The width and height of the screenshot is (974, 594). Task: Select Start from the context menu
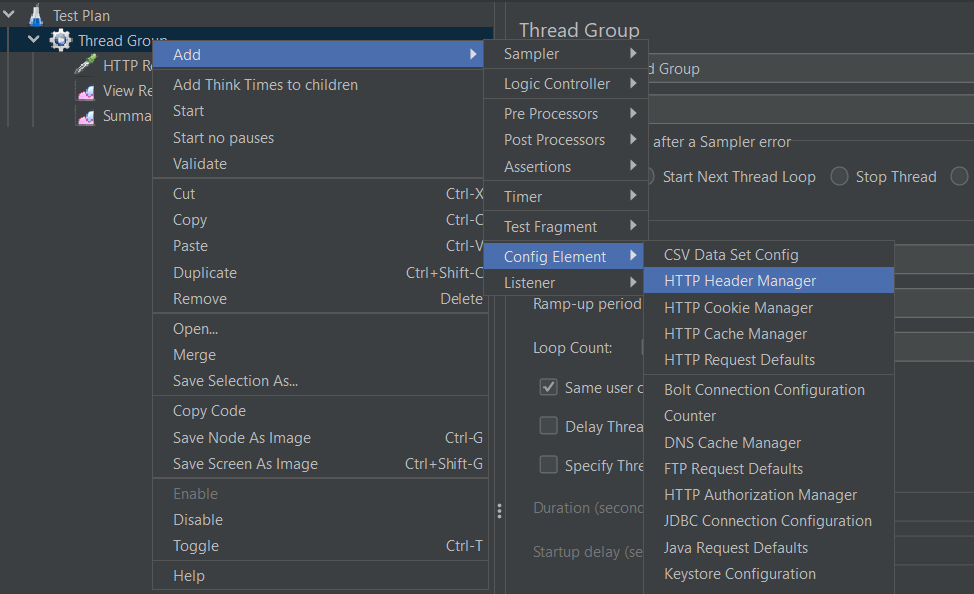tap(318, 111)
